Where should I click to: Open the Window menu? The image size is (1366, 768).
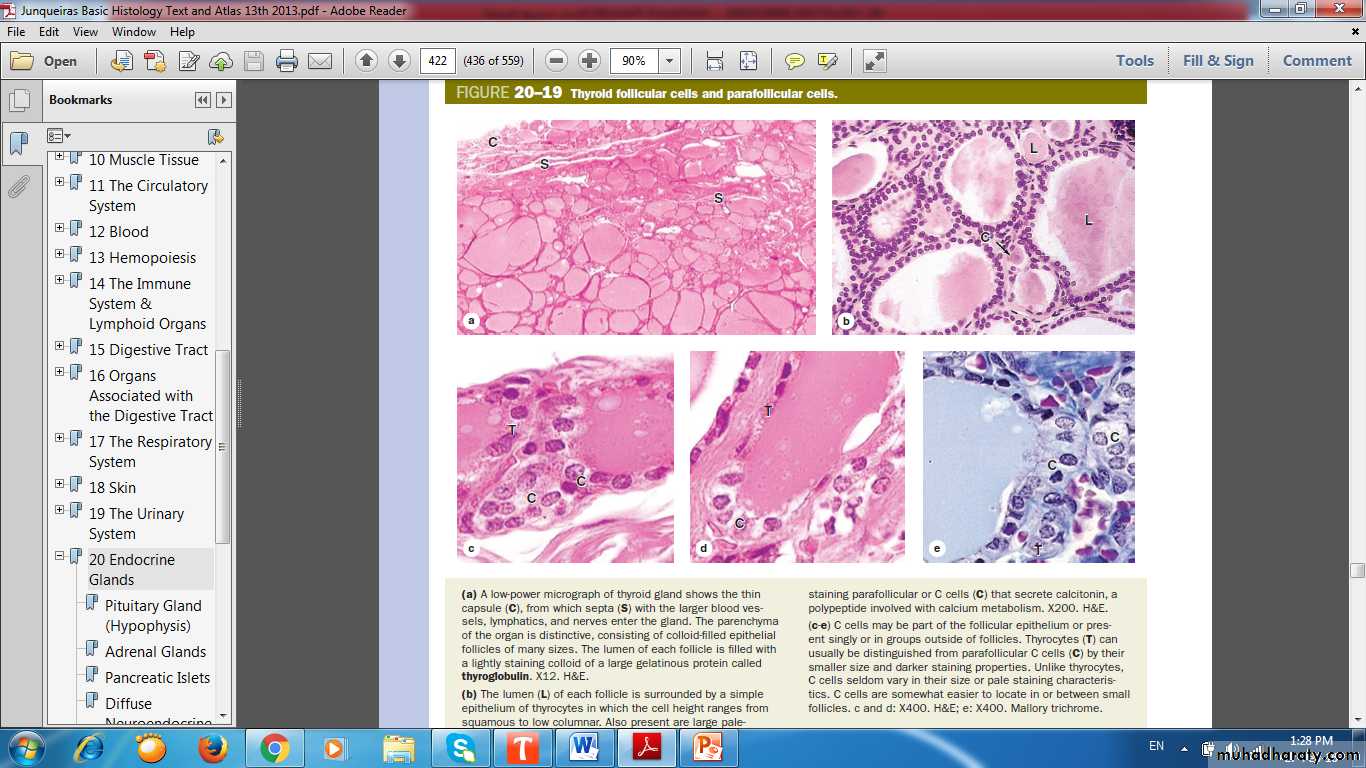(x=133, y=32)
